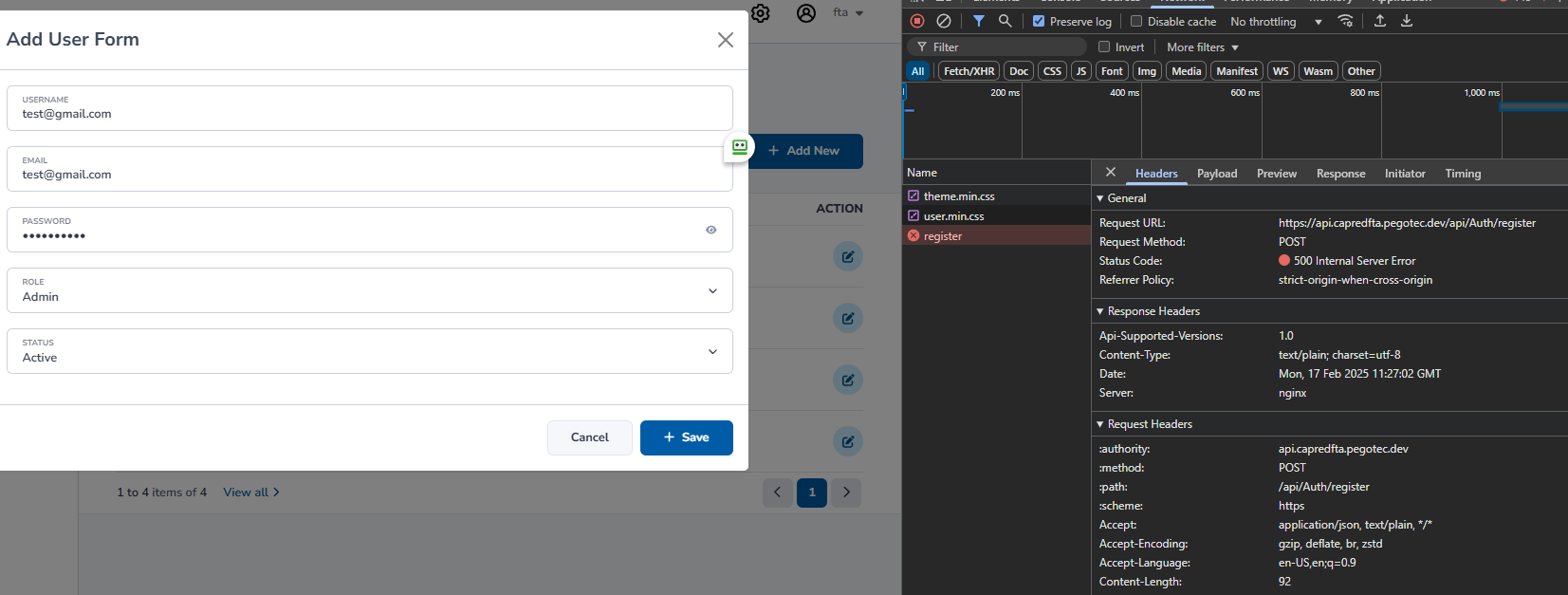1568x595 pixels.
Task: Clear the network log
Action: (944, 21)
